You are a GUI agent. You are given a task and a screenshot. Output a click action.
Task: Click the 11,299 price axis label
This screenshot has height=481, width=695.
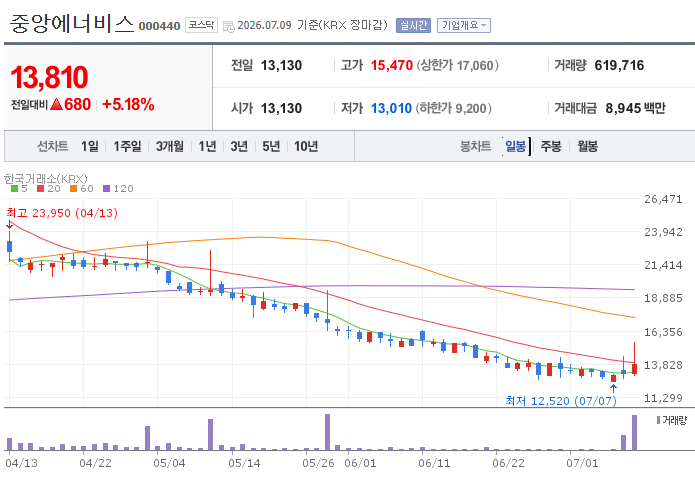663,398
